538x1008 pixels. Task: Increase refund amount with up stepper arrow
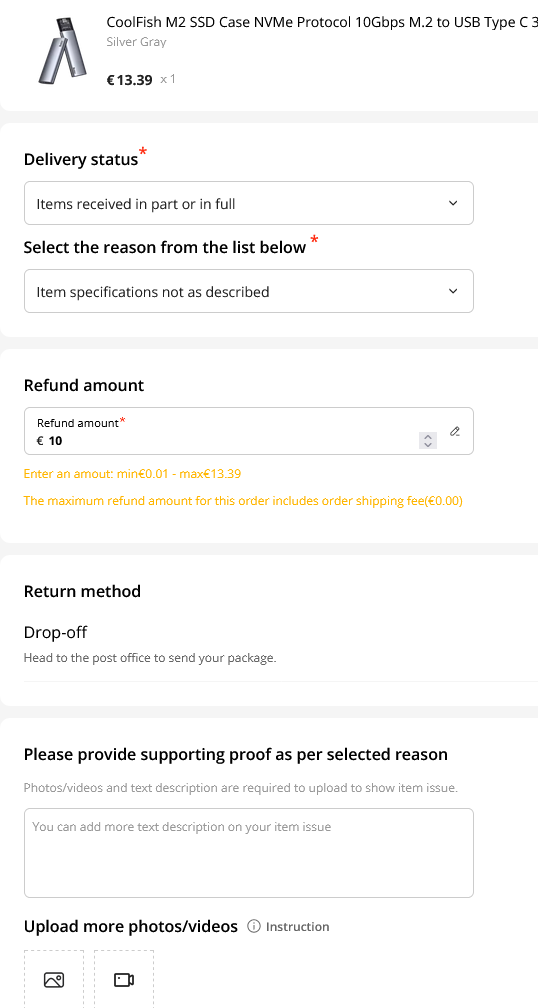tap(428, 436)
